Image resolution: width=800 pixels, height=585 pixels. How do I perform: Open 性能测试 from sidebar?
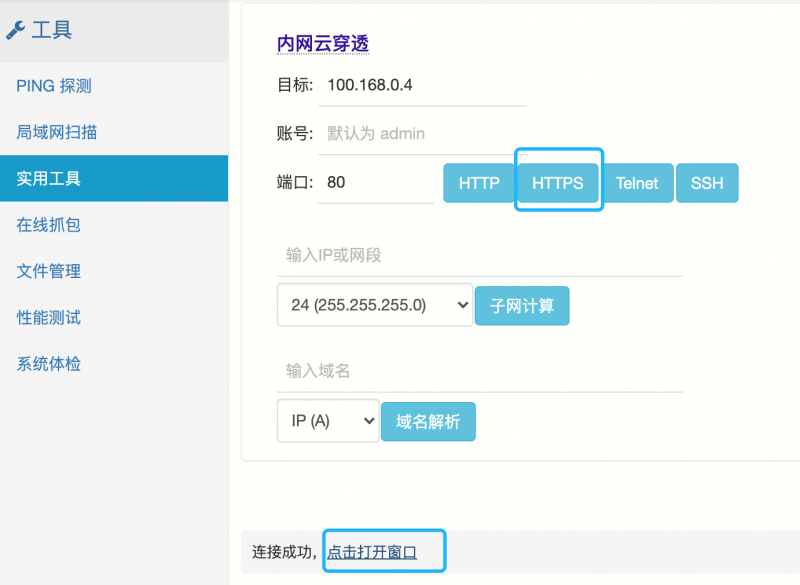click(x=48, y=318)
